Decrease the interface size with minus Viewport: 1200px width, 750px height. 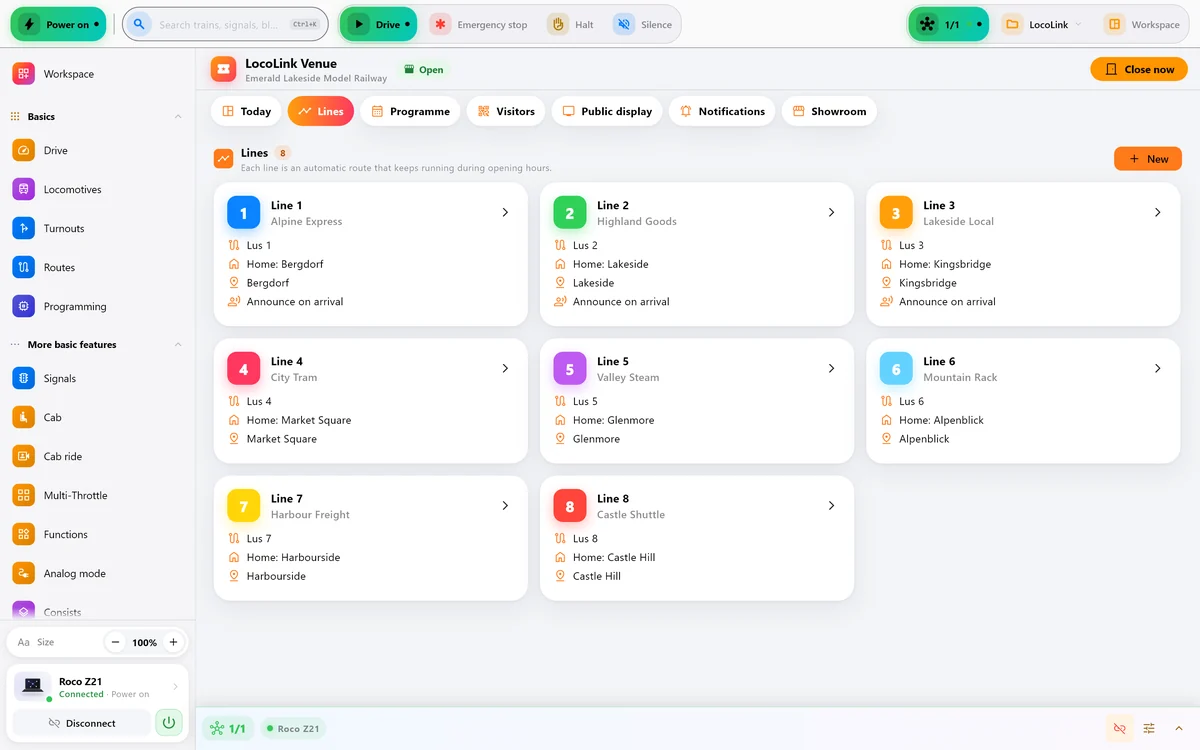coord(116,642)
